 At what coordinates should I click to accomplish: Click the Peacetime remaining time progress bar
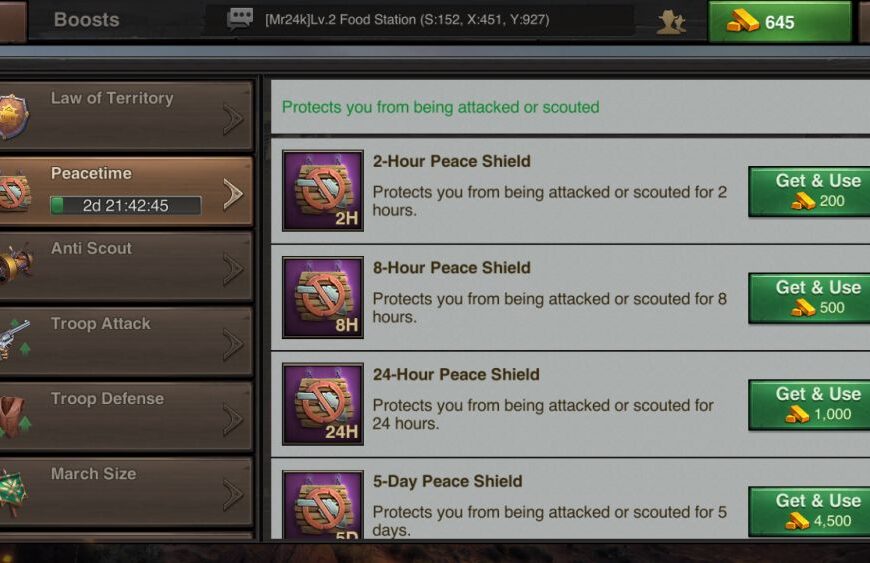click(125, 206)
